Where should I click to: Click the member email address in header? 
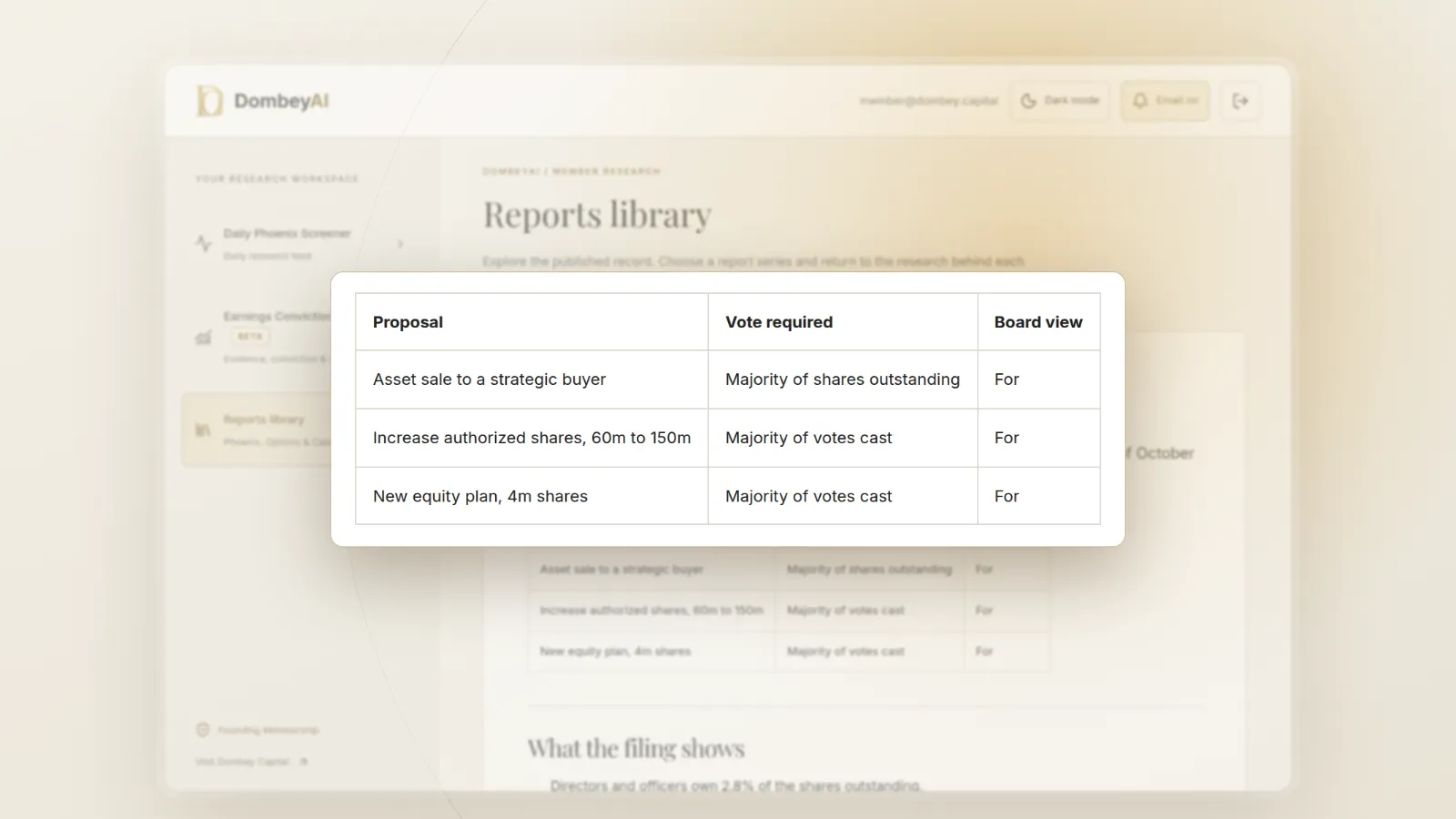click(x=929, y=101)
